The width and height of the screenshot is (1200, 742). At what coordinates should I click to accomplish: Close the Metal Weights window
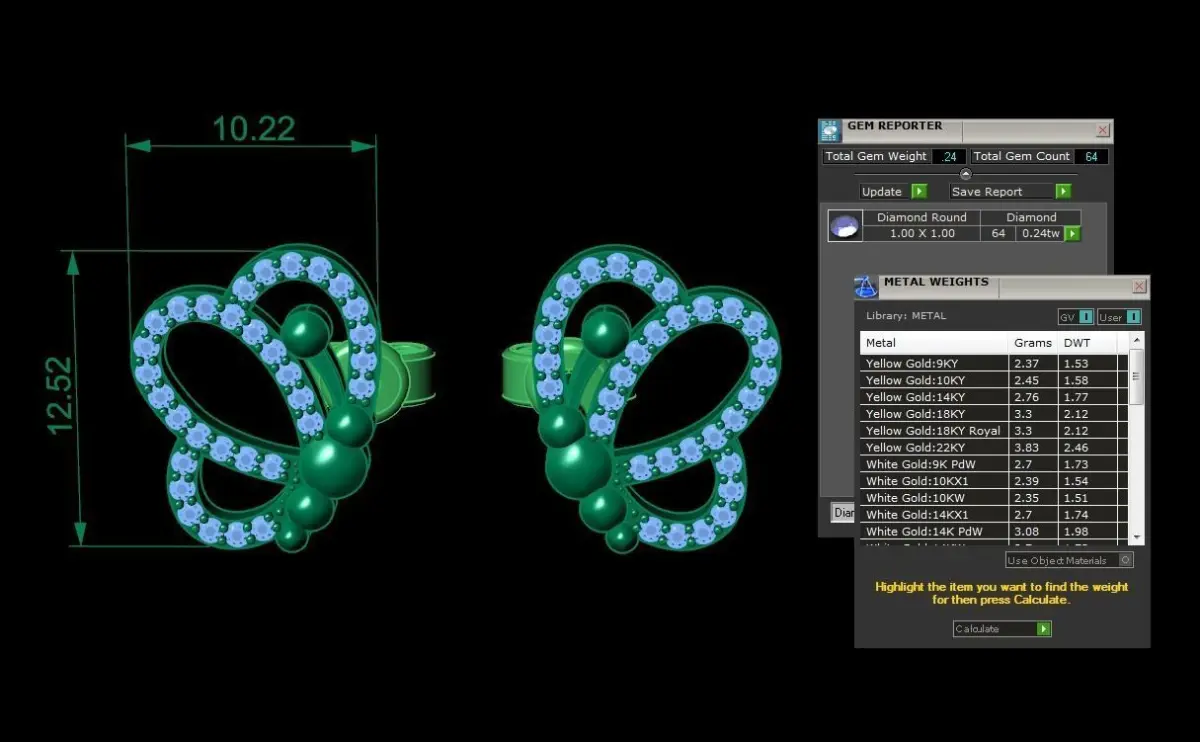(1139, 287)
